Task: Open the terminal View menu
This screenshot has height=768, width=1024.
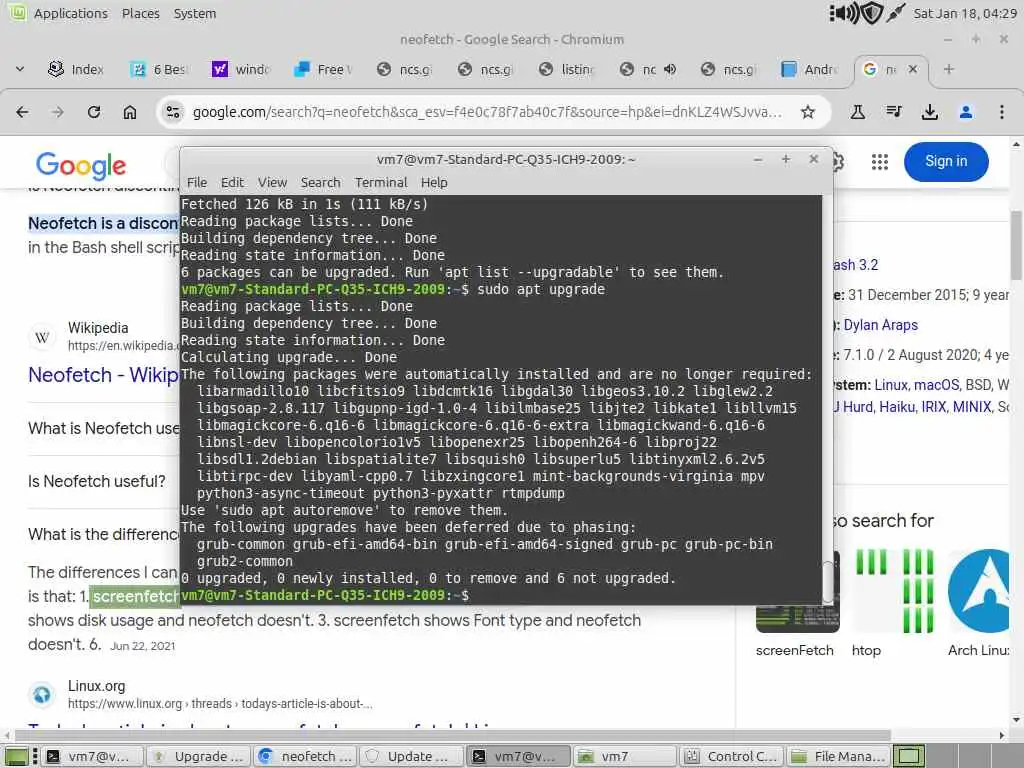Action: point(272,182)
